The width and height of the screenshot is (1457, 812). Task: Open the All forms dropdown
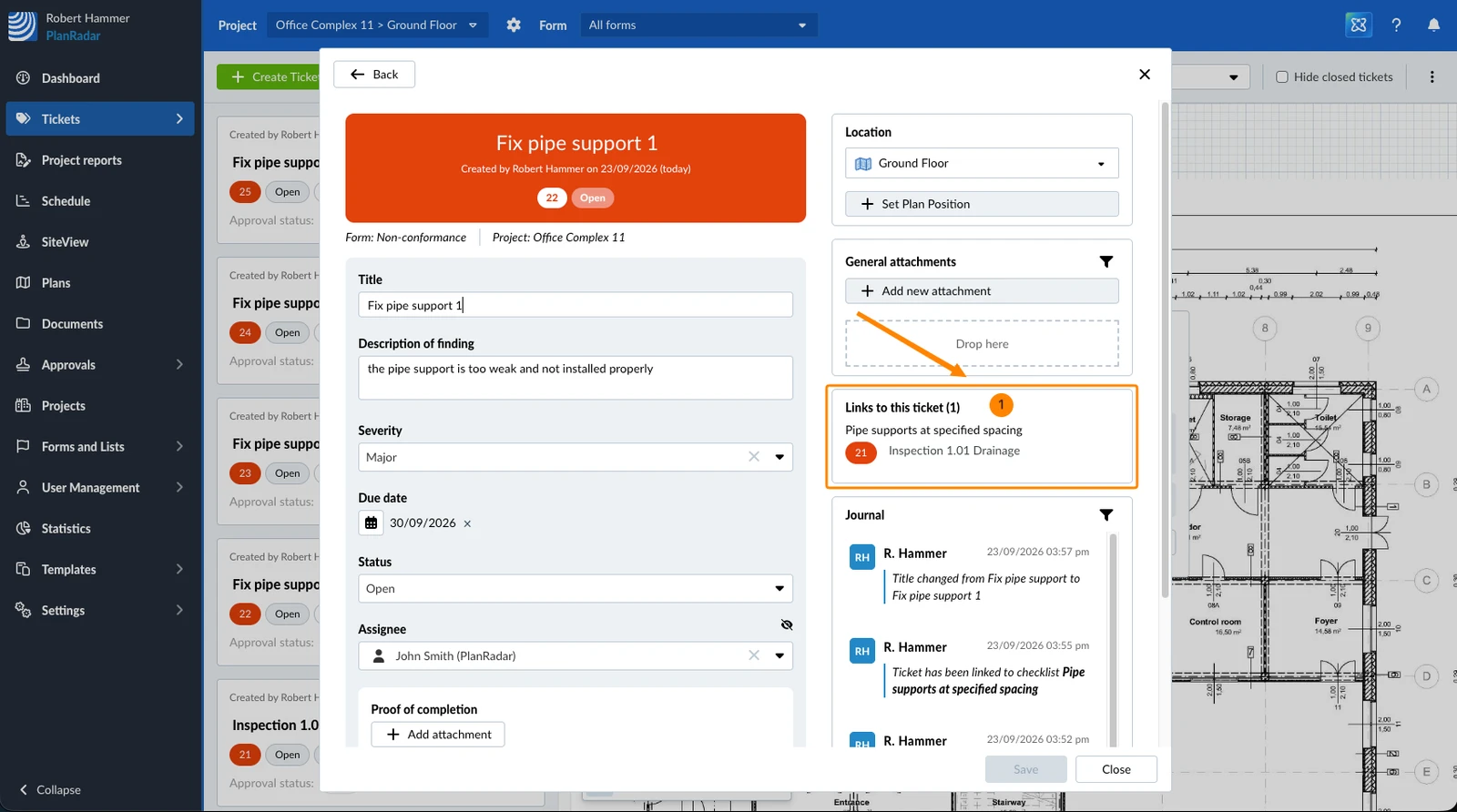698,25
